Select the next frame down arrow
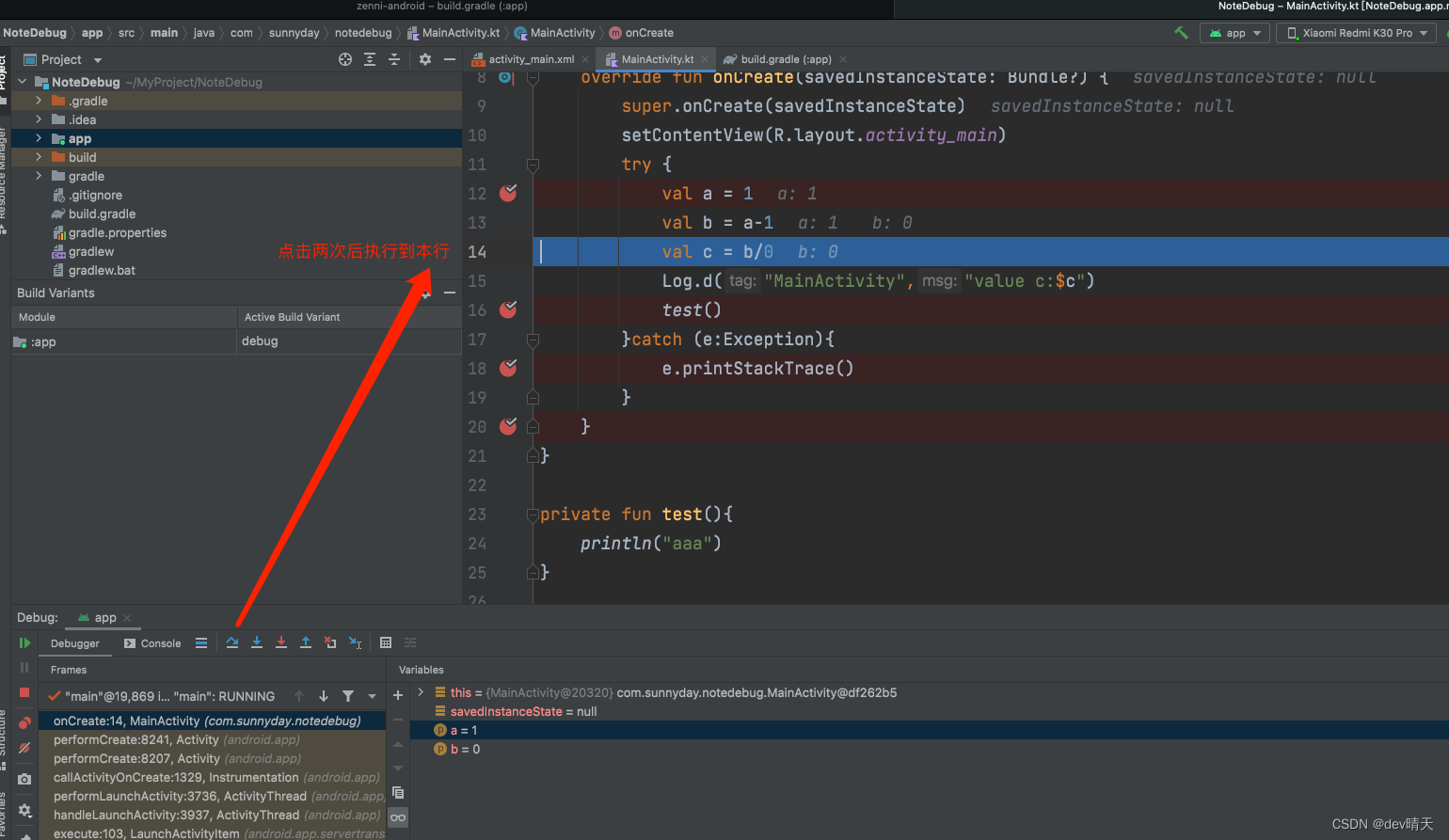Screen dimensions: 1449x840 coord(324,696)
